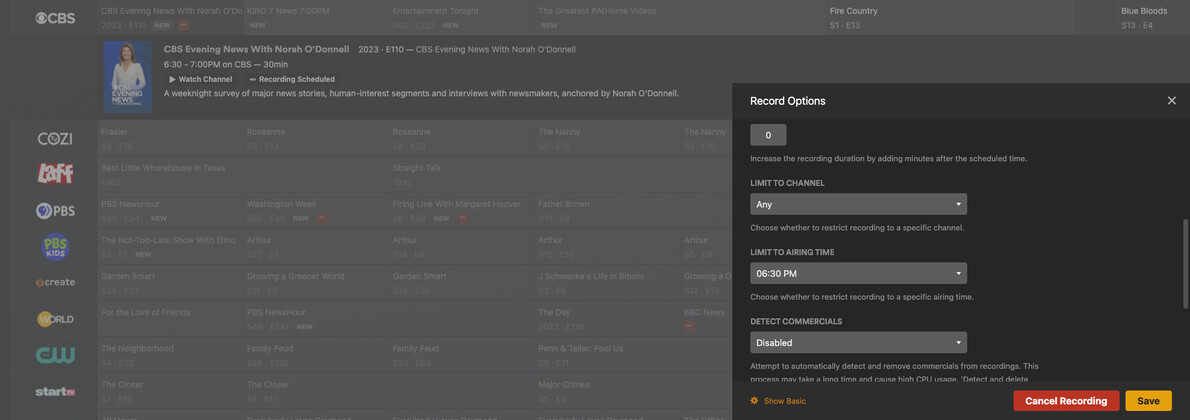Click the extra minutes input field
Image resolution: width=1190 pixels, height=420 pixels.
tap(768, 135)
